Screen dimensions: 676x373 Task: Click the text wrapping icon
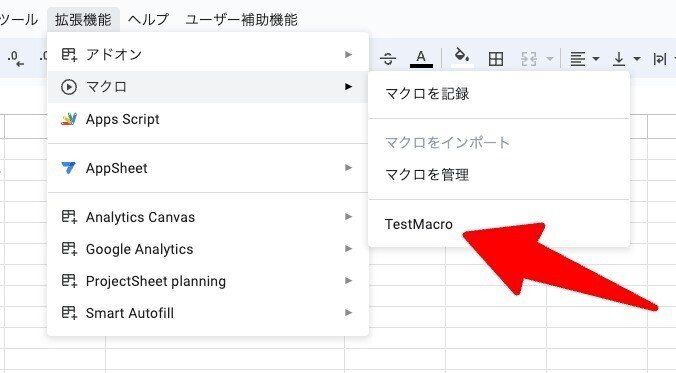(x=660, y=59)
